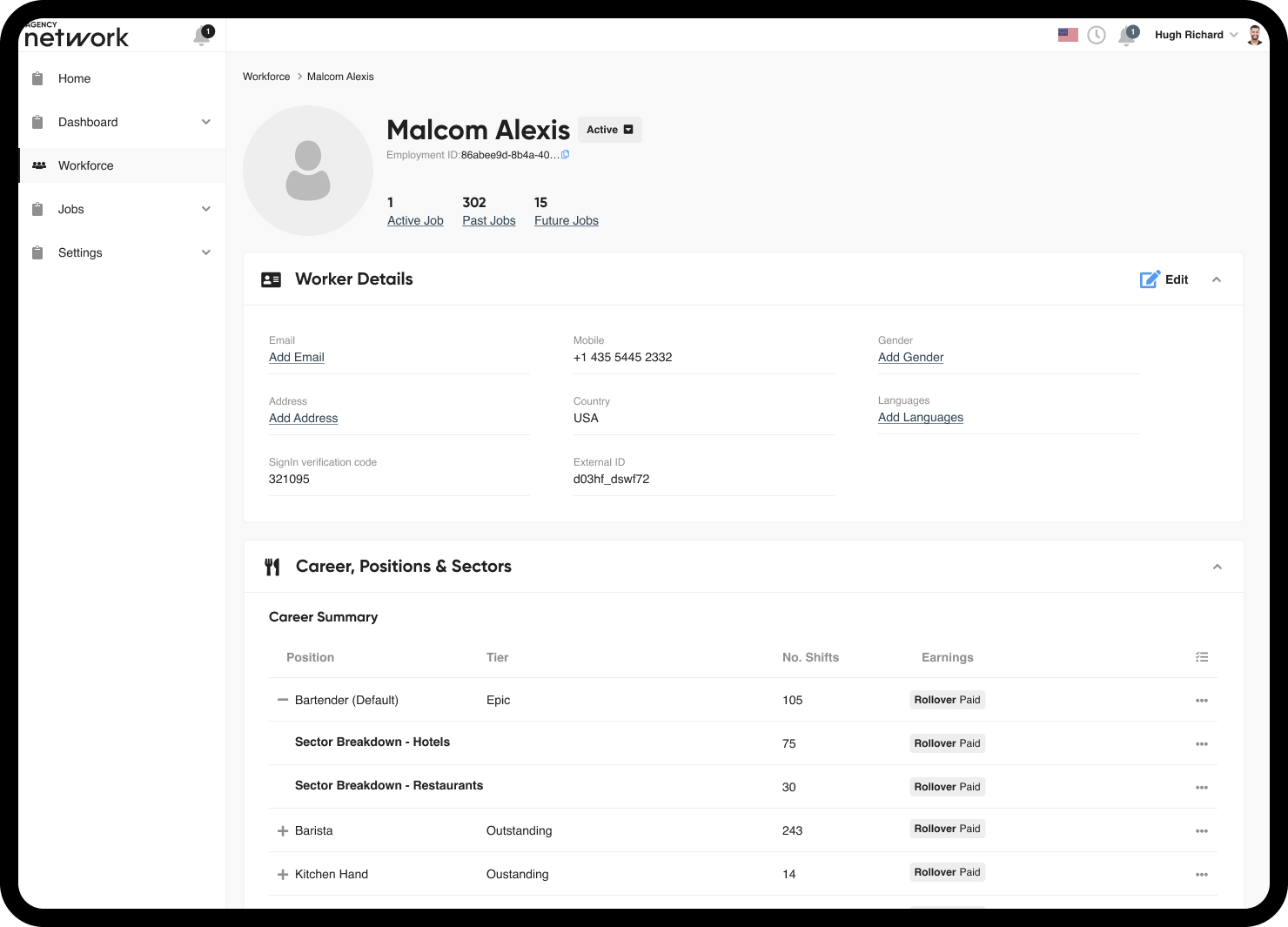Screen dimensions: 1288x927
Task: Click Rollover Paid badge in Bartender row
Action: [948, 700]
